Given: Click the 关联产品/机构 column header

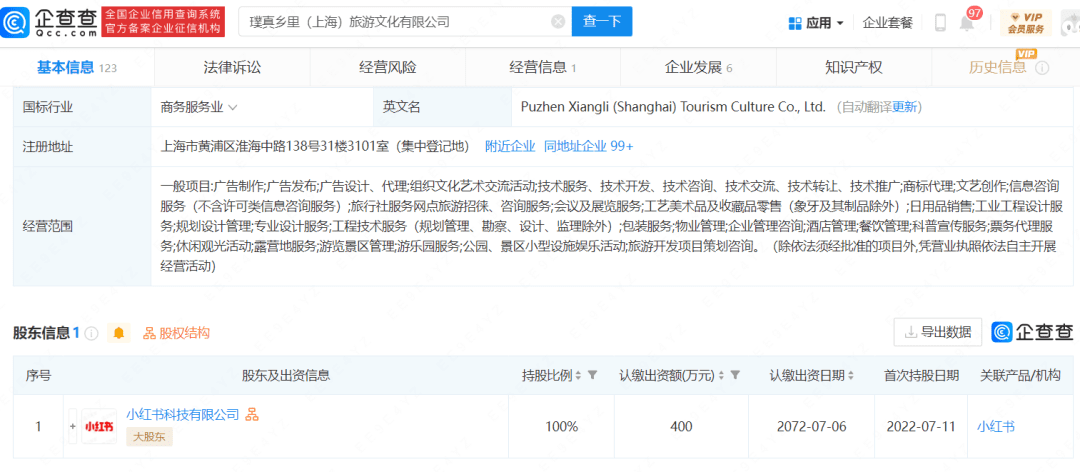Looking at the screenshot, I should click(1020, 376).
